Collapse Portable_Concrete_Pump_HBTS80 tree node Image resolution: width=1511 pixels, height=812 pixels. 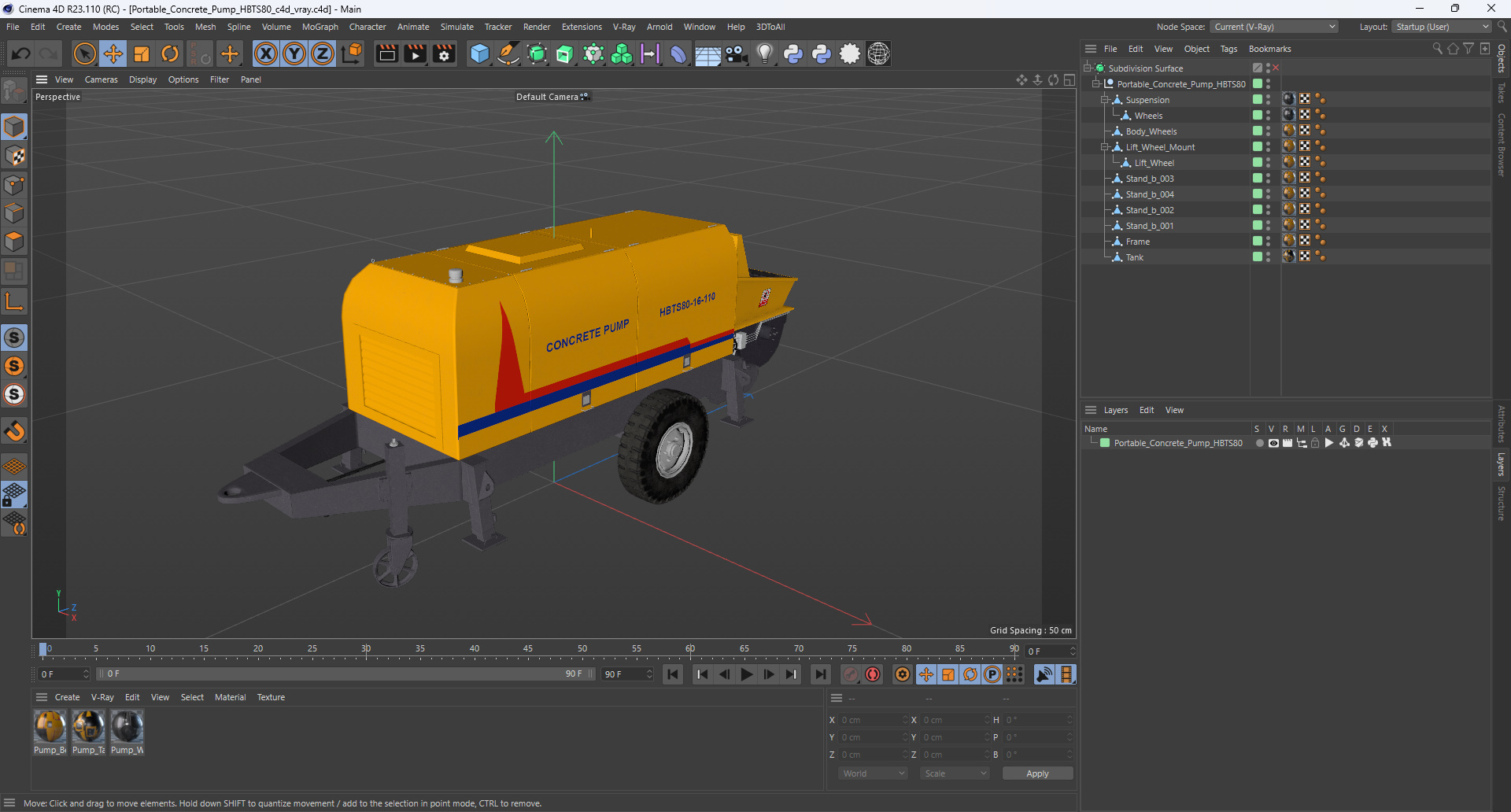1096,83
